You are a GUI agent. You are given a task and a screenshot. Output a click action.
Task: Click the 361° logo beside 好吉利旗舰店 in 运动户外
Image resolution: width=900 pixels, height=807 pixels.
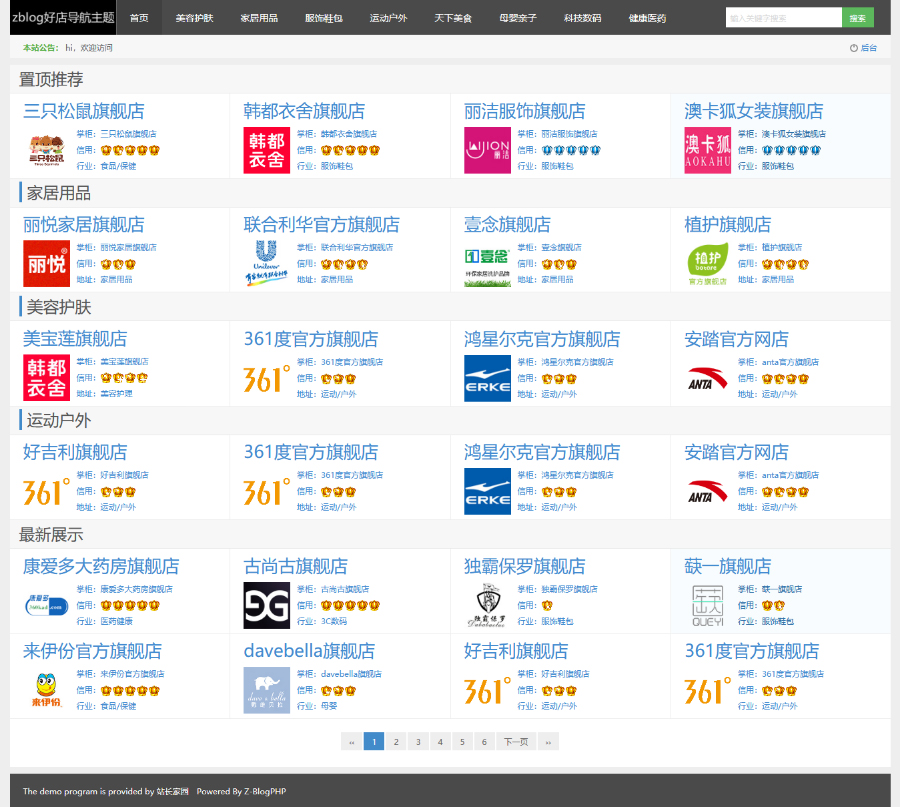46,491
